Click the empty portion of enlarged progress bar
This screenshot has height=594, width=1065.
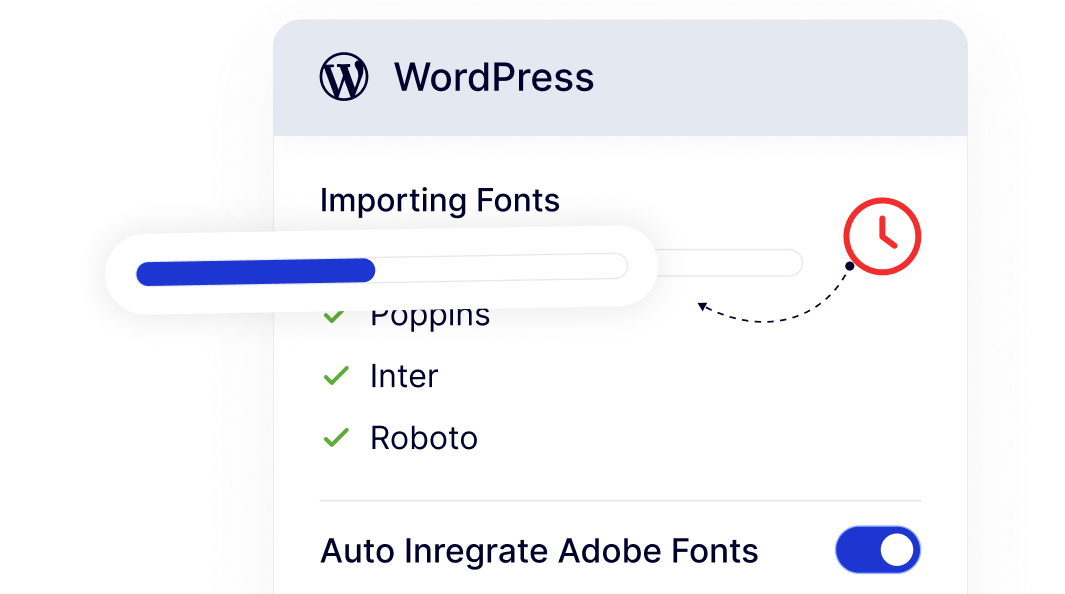coord(500,267)
